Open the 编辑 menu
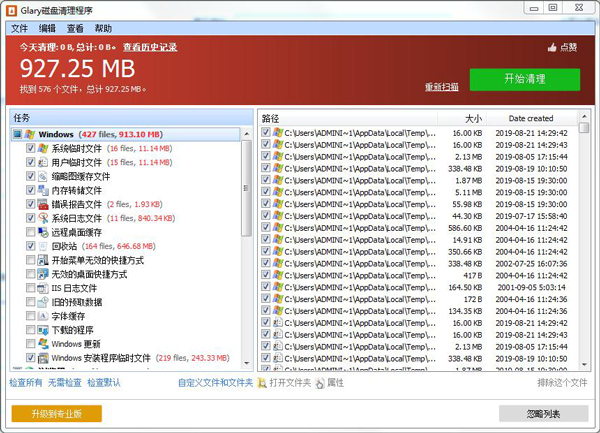 [47, 28]
